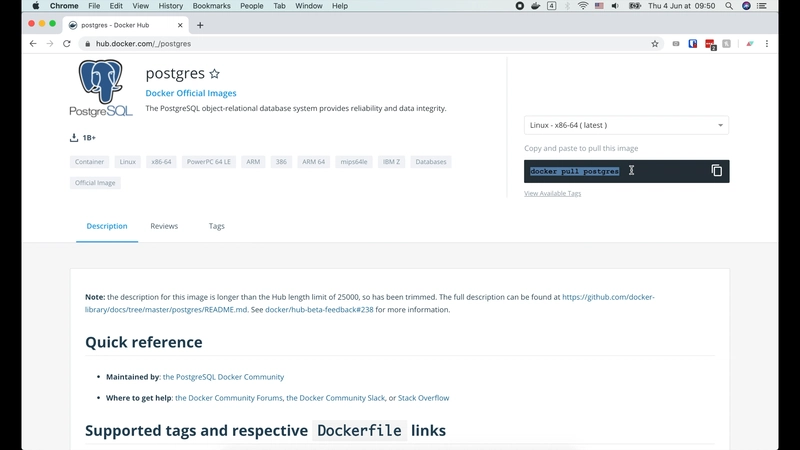This screenshot has height=450, width=800.
Task: Copy the docker pull command icon
Action: tap(716, 170)
